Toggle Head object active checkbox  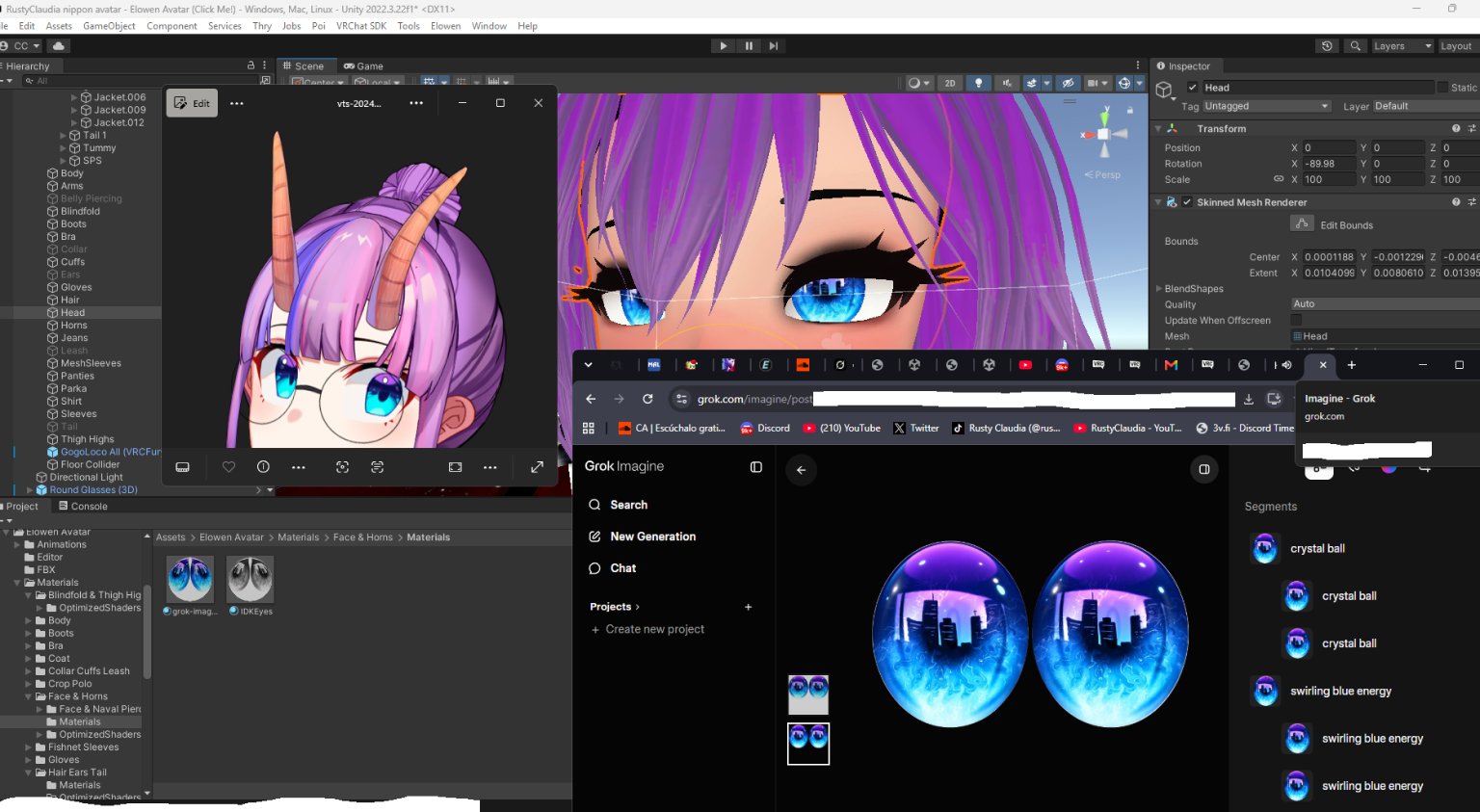pyautogui.click(x=1192, y=88)
